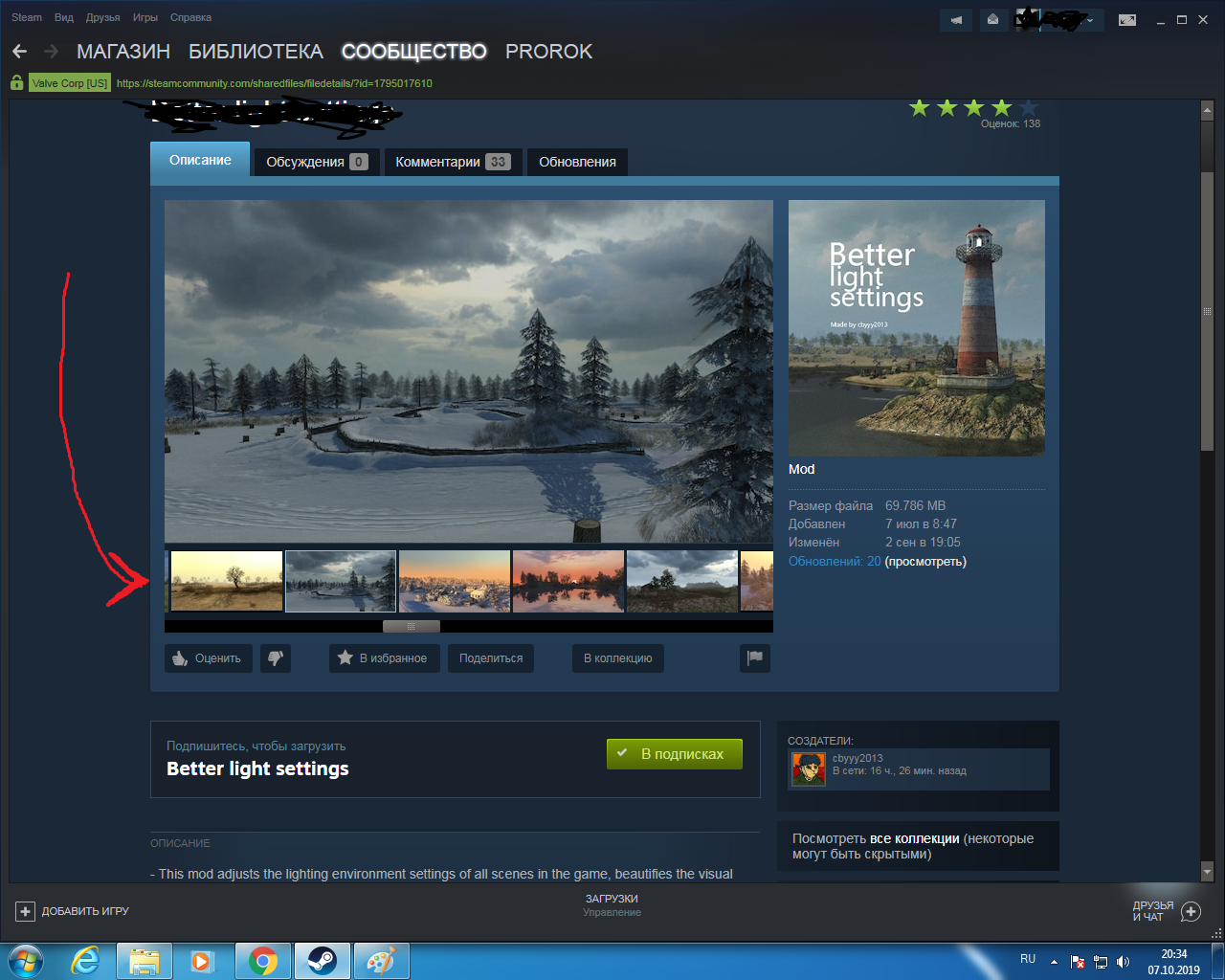This screenshot has width=1225, height=980.
Task: Open Paint from taskbar
Action: pyautogui.click(x=381, y=961)
